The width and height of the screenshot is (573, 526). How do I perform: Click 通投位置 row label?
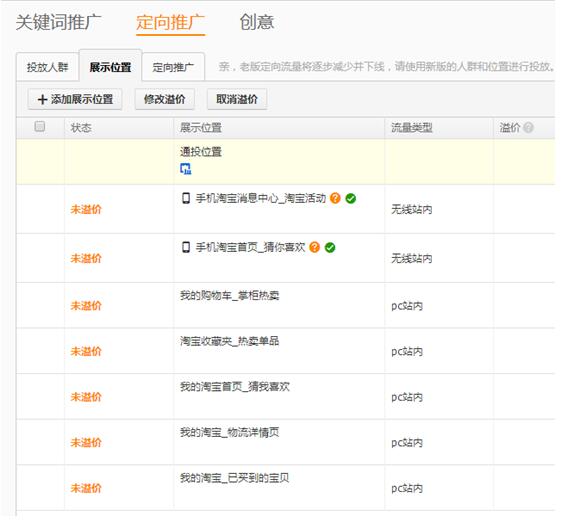coord(201,152)
